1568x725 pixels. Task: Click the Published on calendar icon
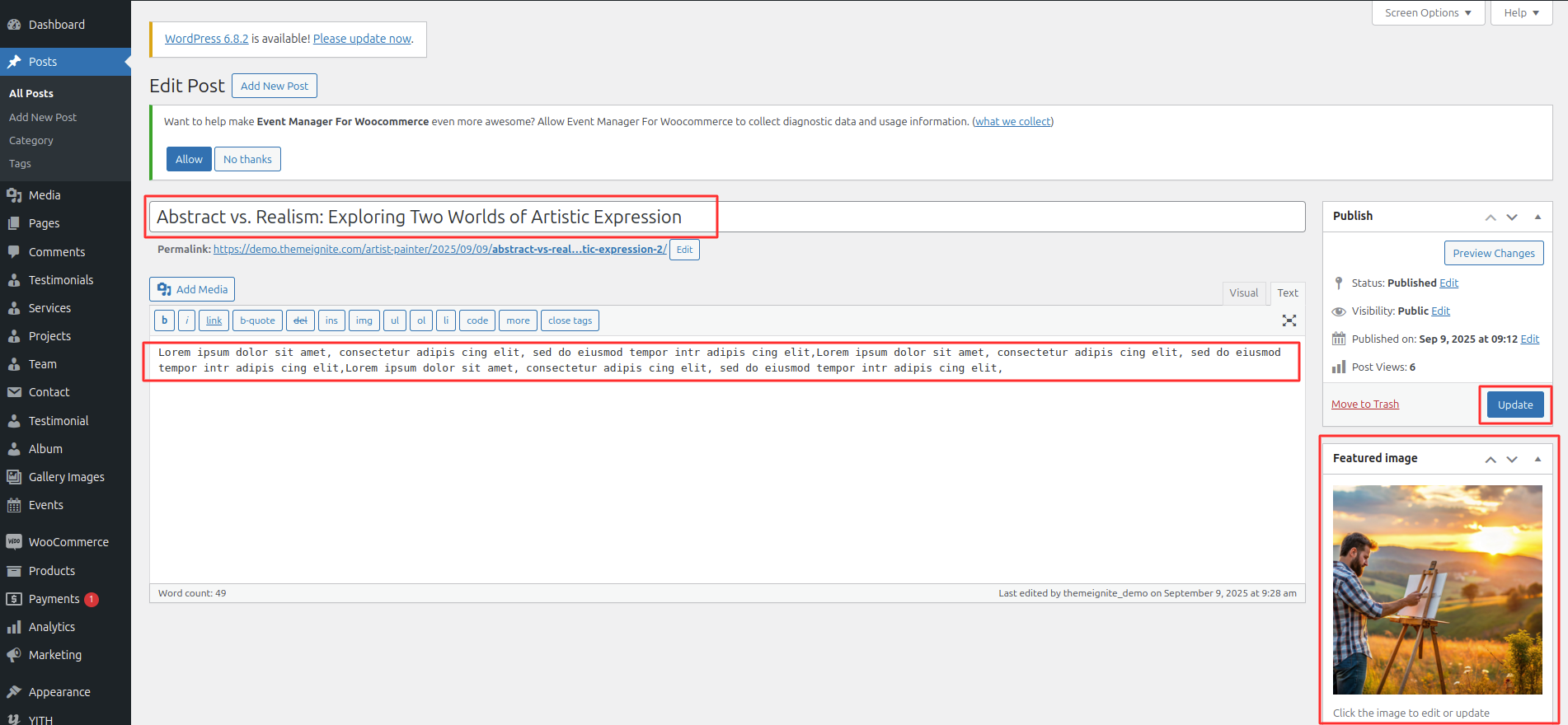point(1339,339)
